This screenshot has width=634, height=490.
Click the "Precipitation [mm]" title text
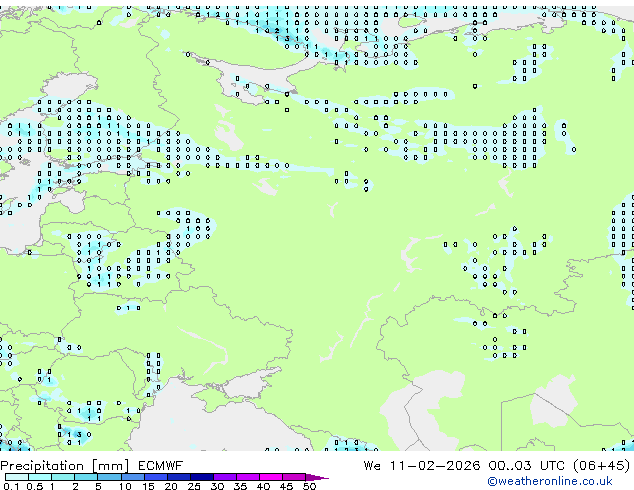click(x=65, y=466)
